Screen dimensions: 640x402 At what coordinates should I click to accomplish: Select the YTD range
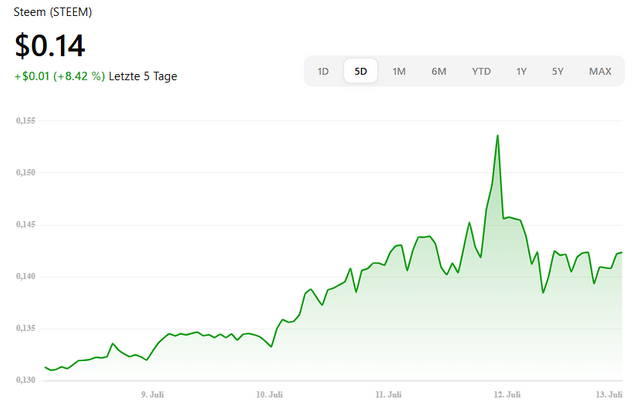[481, 71]
